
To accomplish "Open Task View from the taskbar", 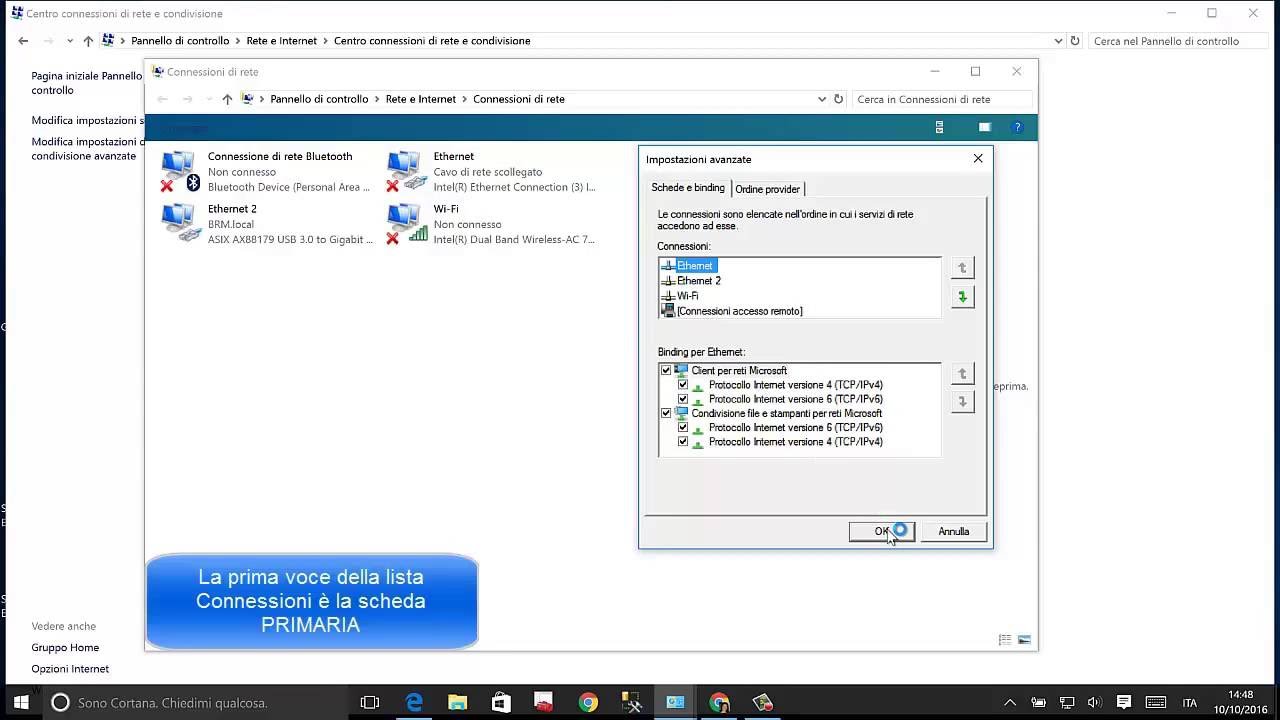I will 370,702.
